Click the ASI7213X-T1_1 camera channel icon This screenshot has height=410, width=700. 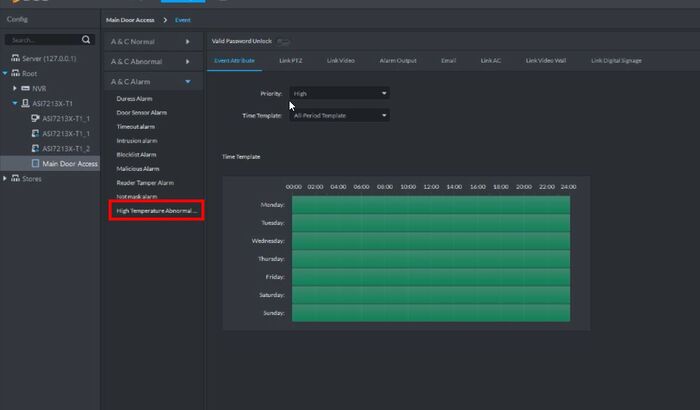[35, 118]
